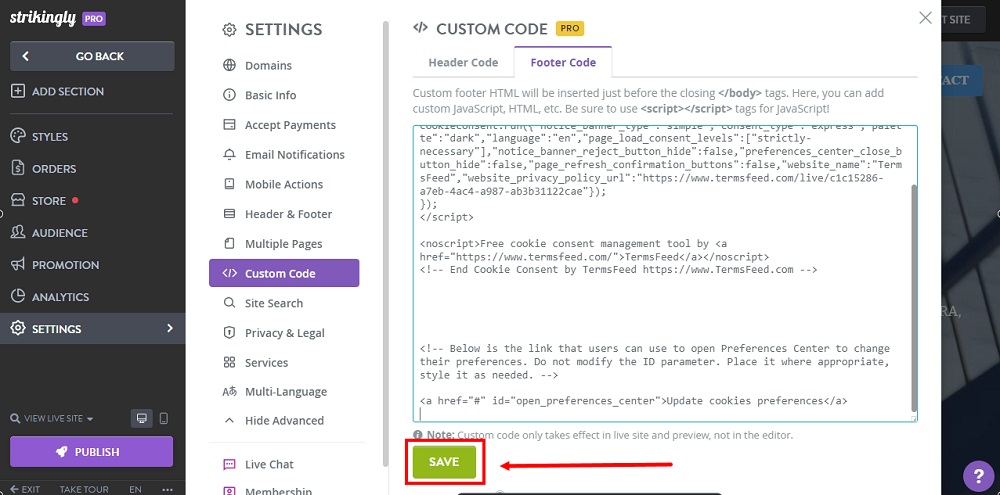Screen dimensions: 1000x495
Task: Switch to the Footer Code tab
Action: 563,63
